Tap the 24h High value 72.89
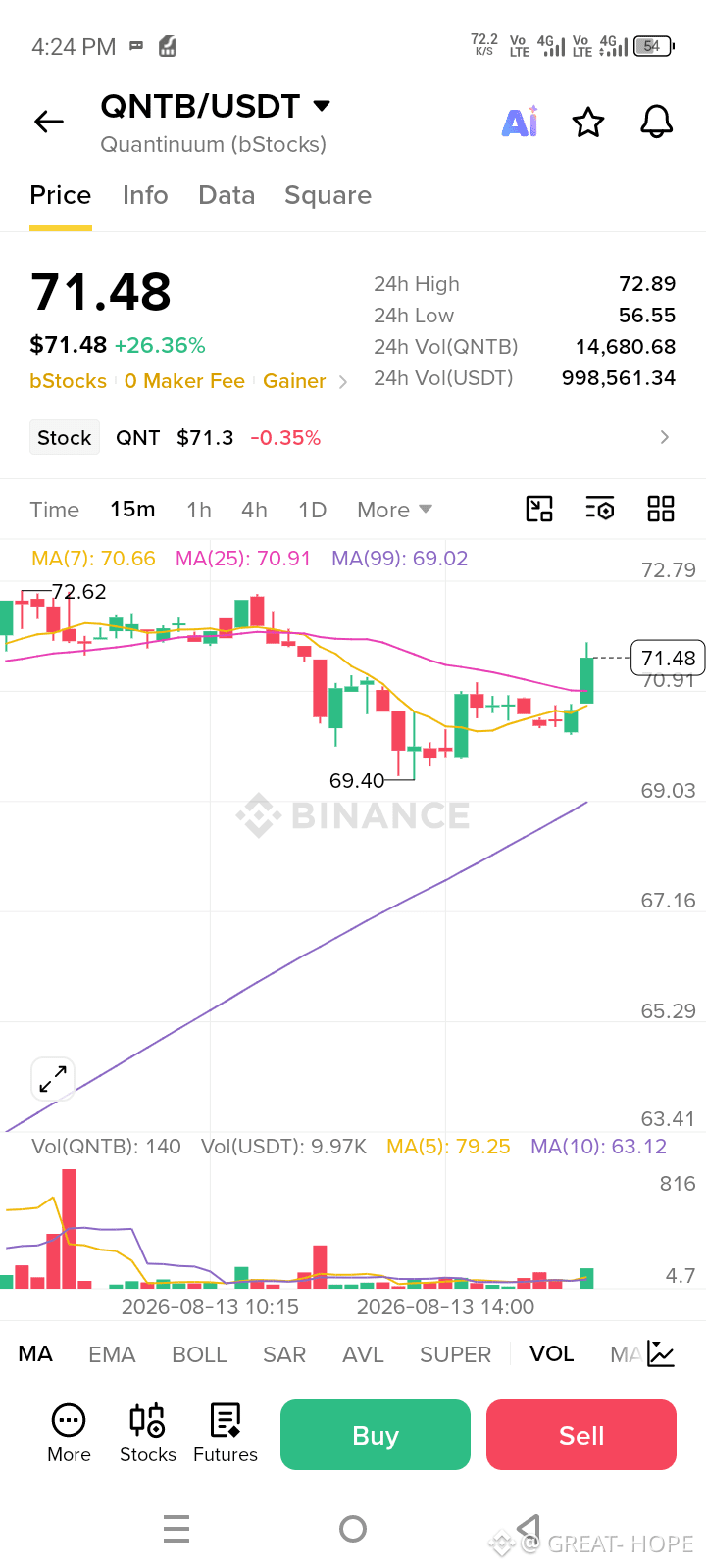 [647, 284]
